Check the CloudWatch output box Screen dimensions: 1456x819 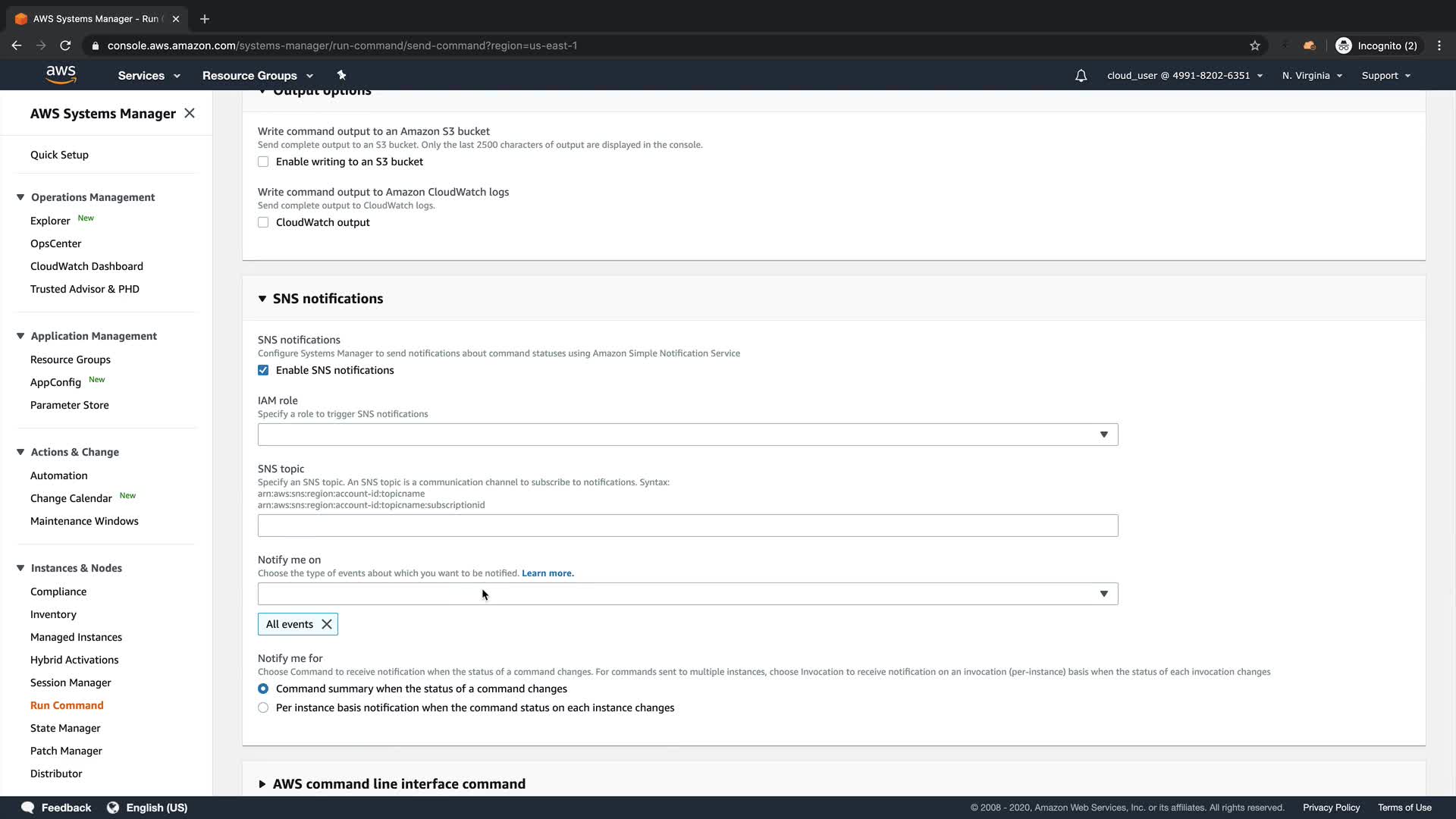[263, 222]
